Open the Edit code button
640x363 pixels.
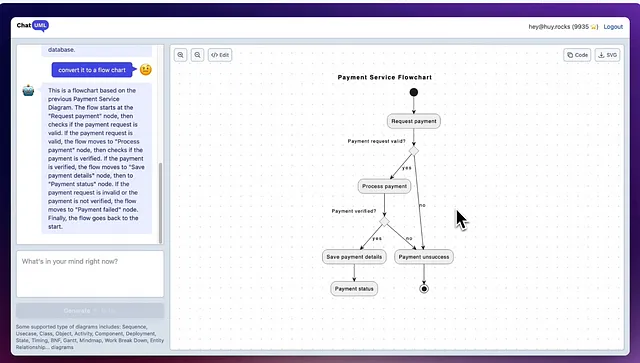click(220, 55)
